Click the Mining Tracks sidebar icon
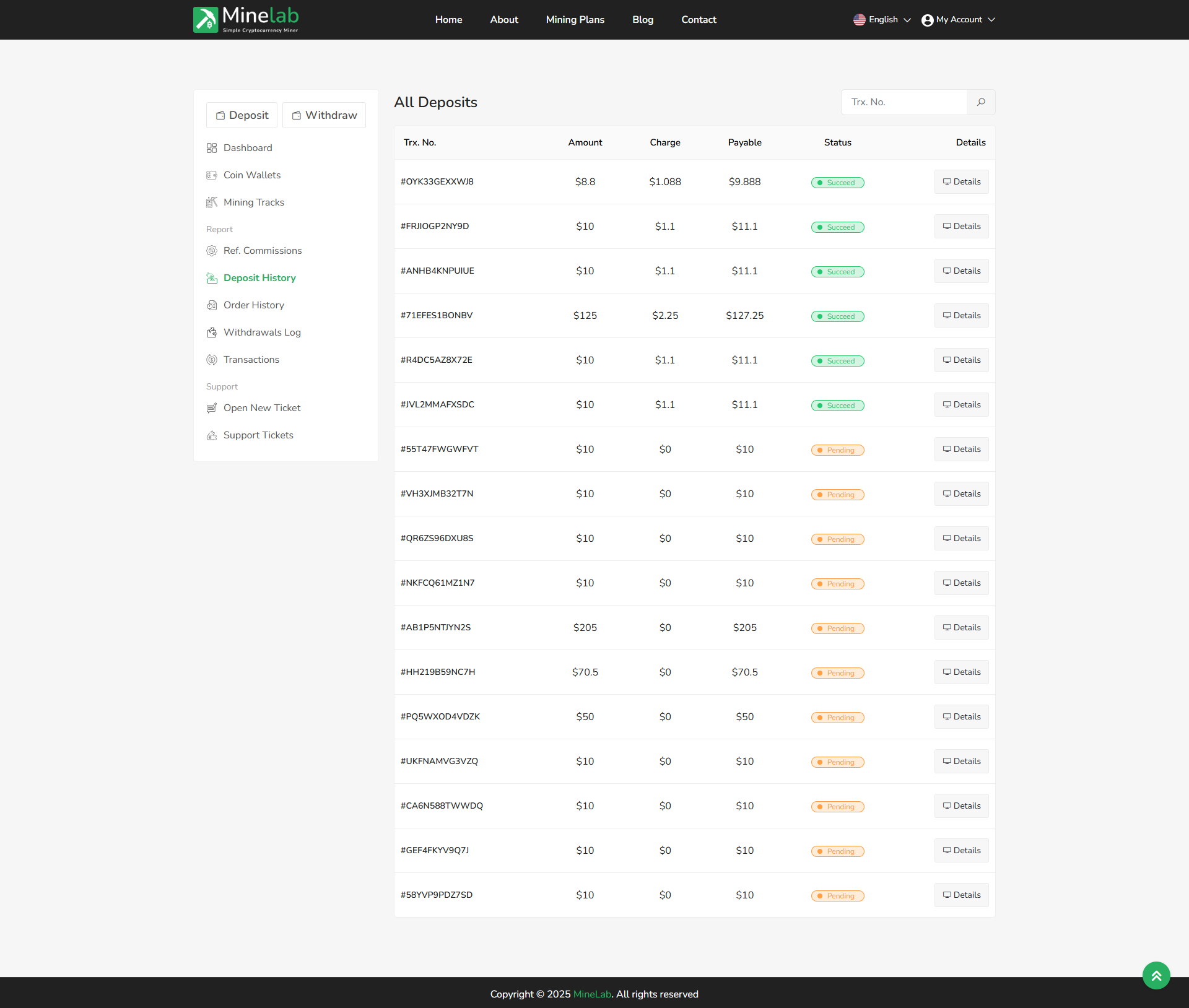Screen dimensions: 1189x1008 [212, 202]
